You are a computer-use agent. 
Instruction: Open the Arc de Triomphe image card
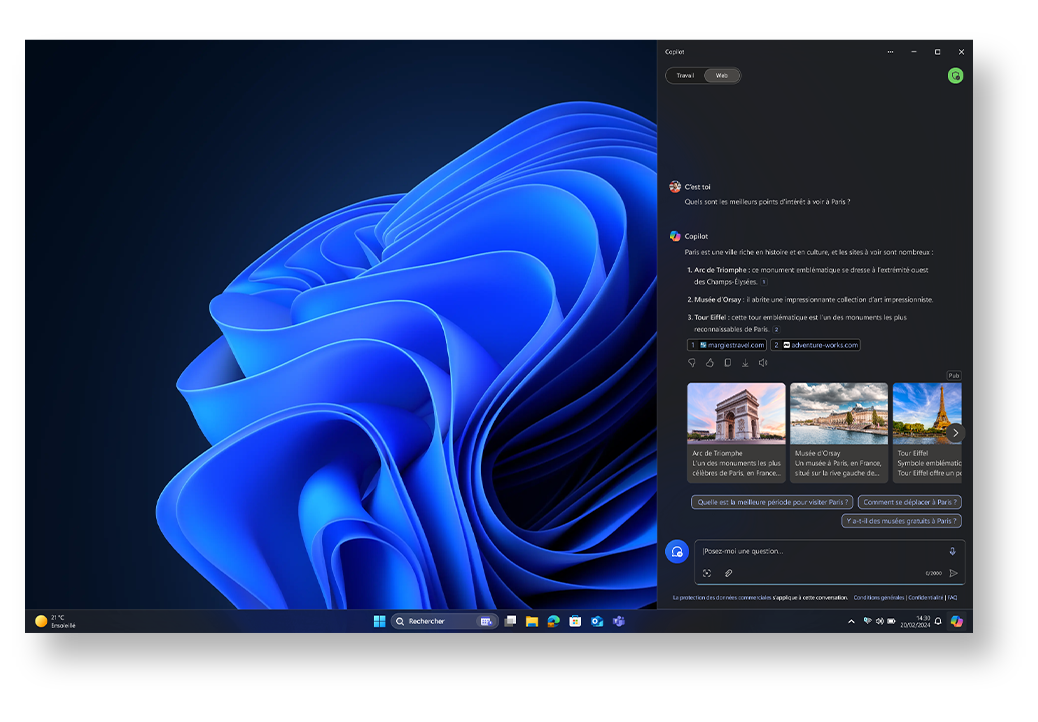coord(736,432)
